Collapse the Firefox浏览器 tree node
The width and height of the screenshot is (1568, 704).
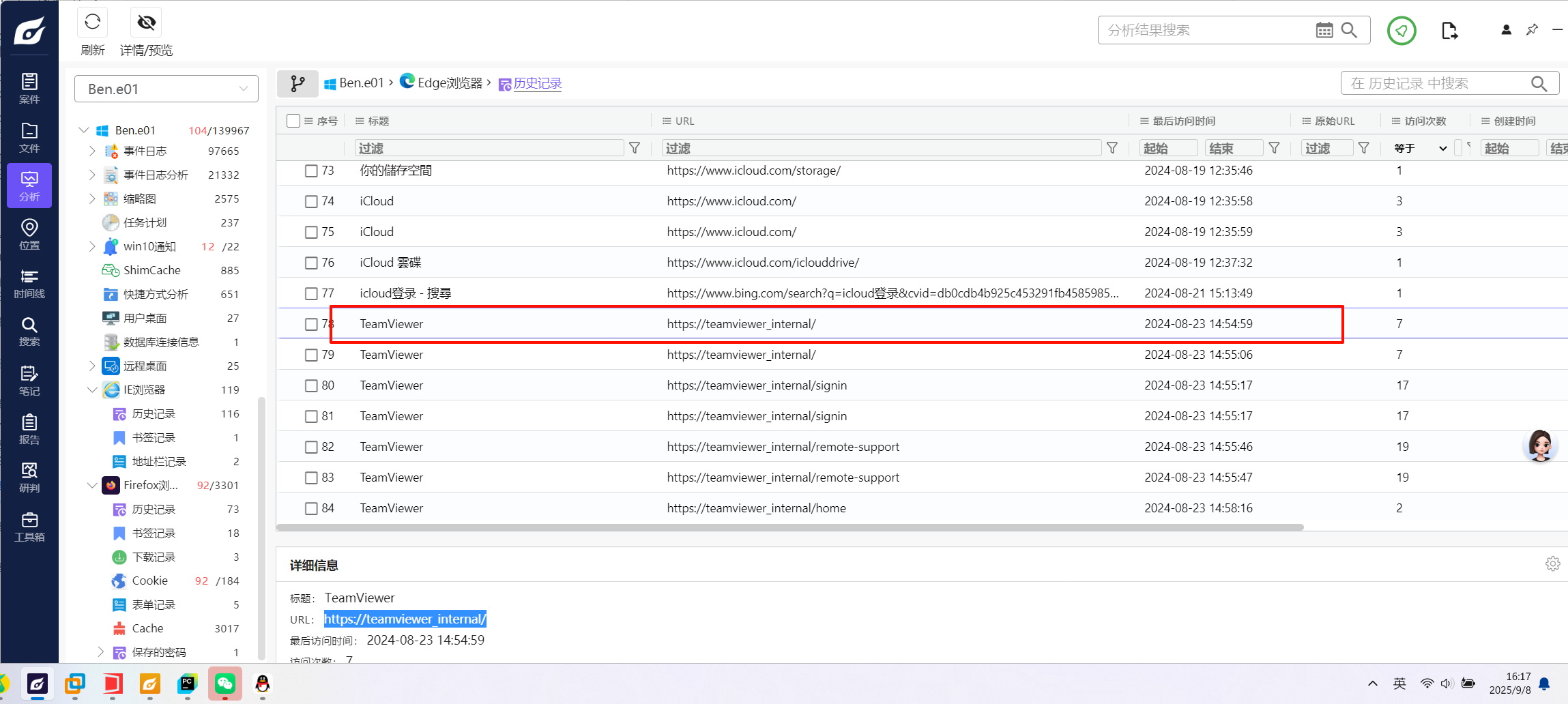click(x=92, y=485)
